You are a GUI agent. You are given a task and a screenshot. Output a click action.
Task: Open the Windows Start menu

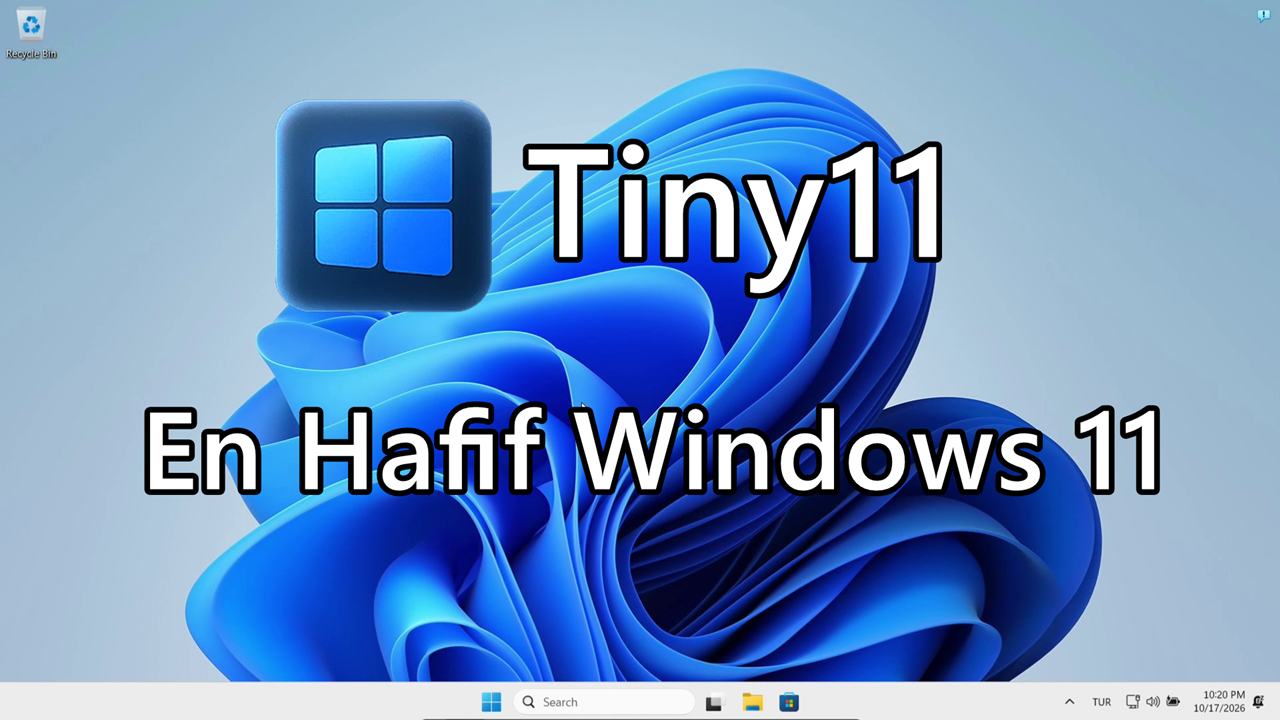(491, 702)
